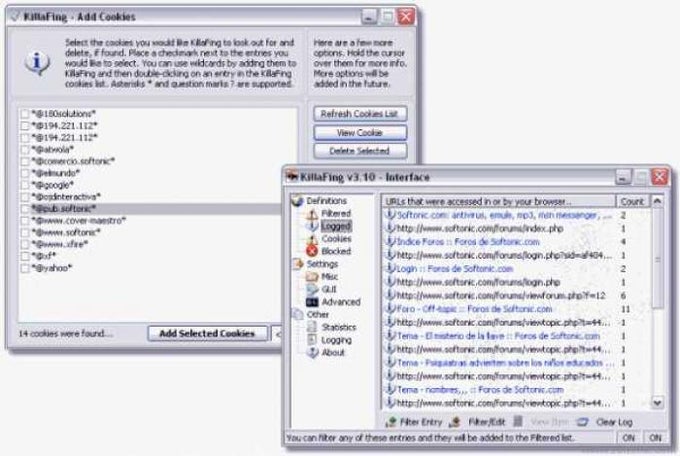This screenshot has height=456, width=680.
Task: Click the Advanced console icon
Action: point(312,302)
